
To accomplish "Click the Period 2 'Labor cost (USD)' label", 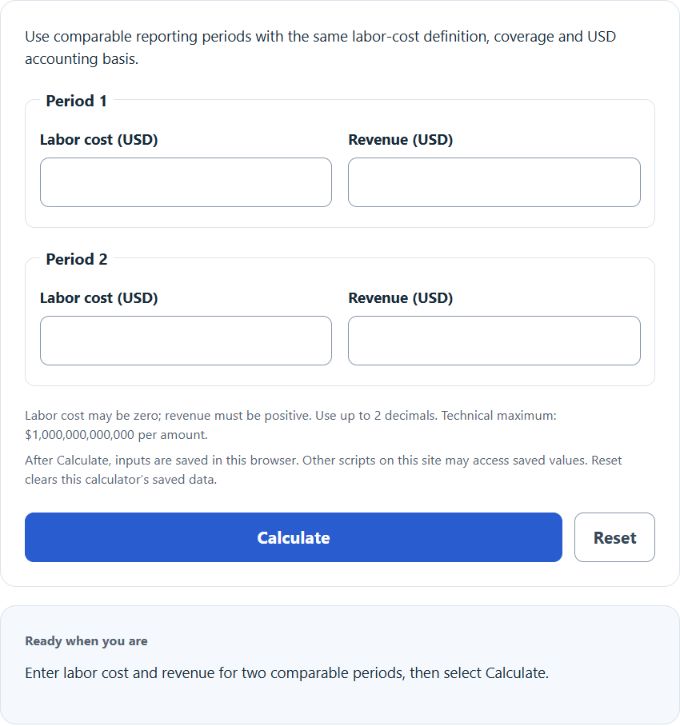I will (x=99, y=298).
